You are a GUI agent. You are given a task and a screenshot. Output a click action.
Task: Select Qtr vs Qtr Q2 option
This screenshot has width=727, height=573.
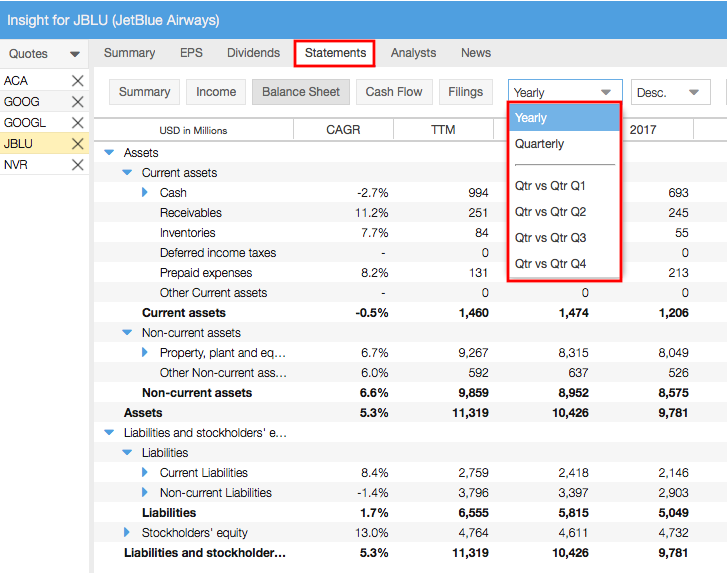[x=564, y=211]
